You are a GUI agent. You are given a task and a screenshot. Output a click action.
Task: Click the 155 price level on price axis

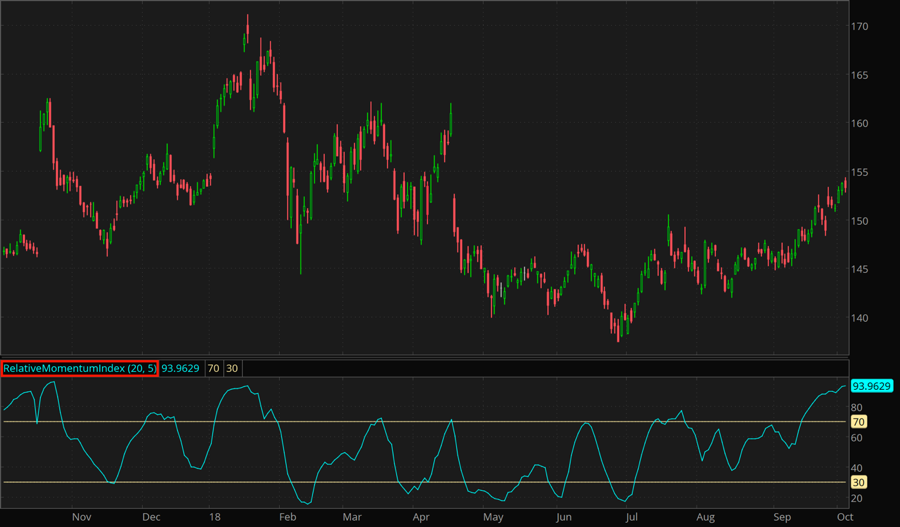pos(860,173)
